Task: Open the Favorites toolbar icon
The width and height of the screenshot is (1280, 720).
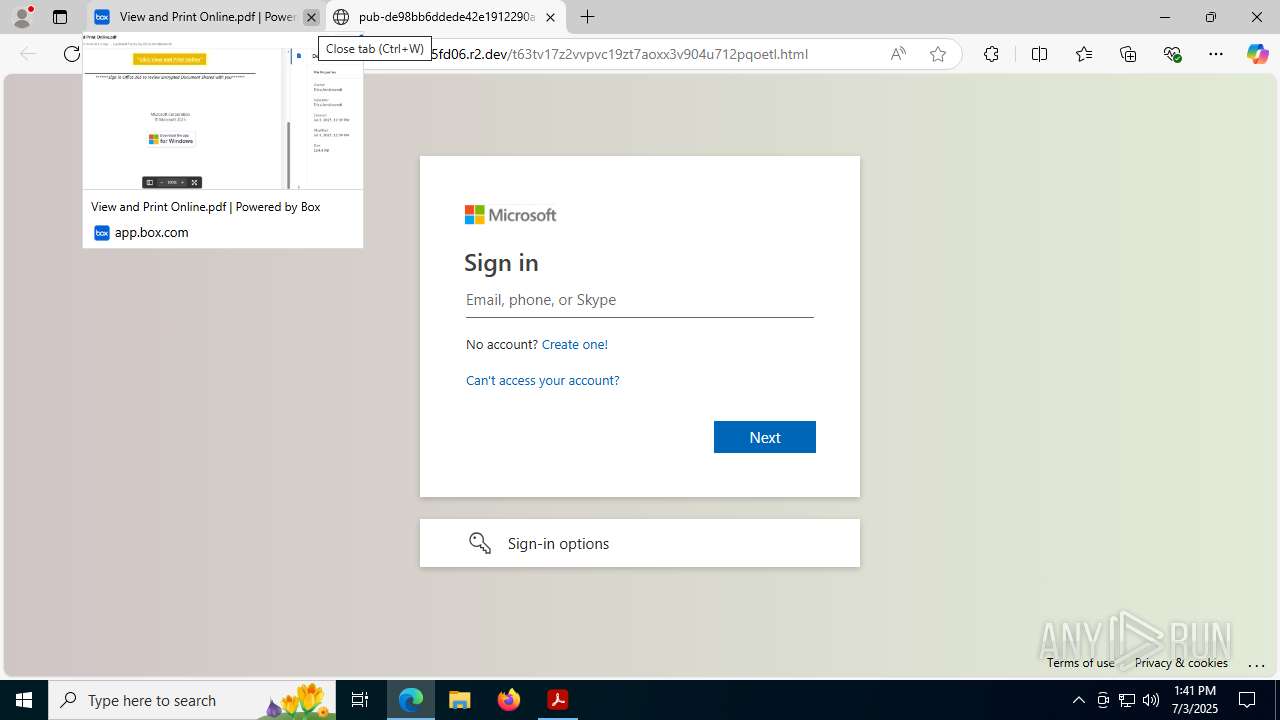Action: click(1084, 54)
